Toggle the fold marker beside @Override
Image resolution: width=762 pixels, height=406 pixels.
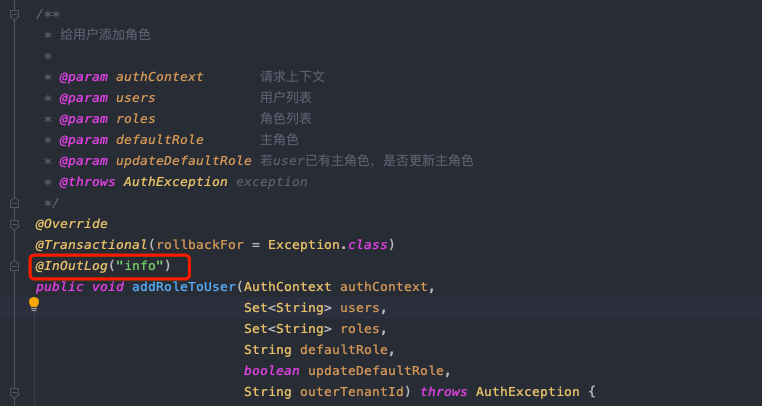[15, 224]
